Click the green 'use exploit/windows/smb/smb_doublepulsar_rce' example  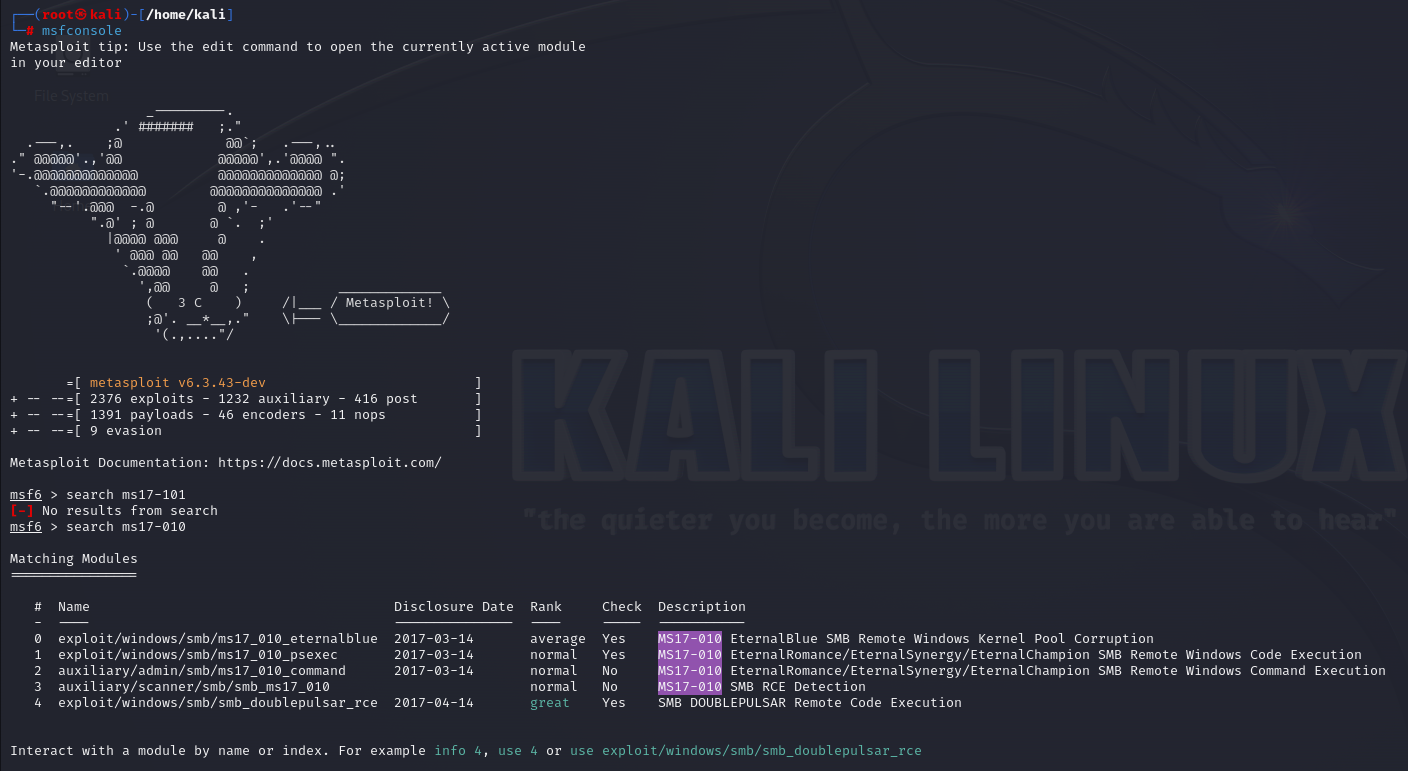746,751
